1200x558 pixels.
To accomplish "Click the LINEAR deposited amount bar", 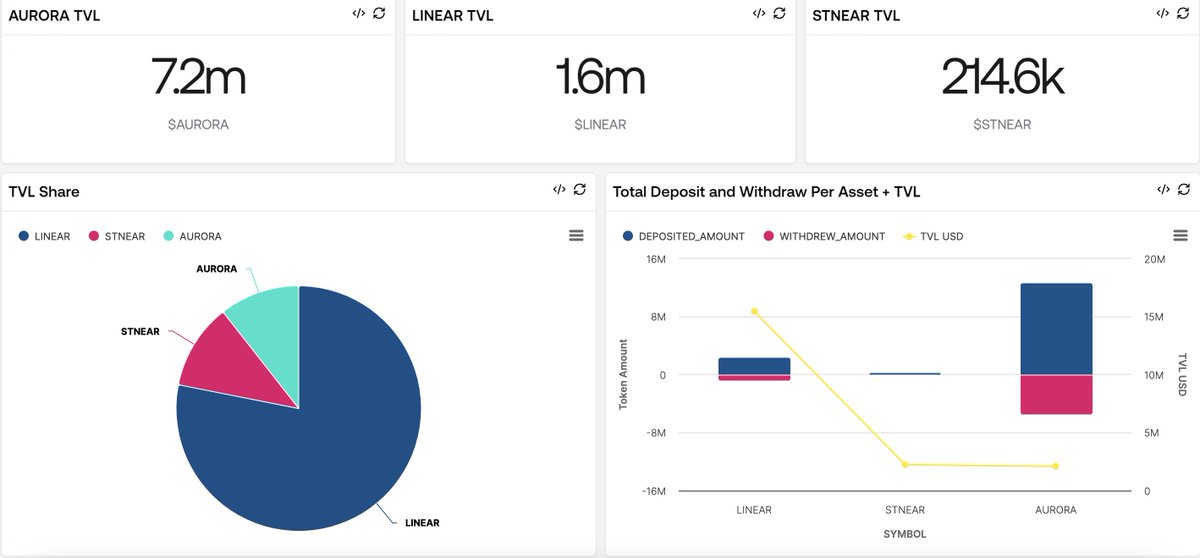I will point(754,366).
